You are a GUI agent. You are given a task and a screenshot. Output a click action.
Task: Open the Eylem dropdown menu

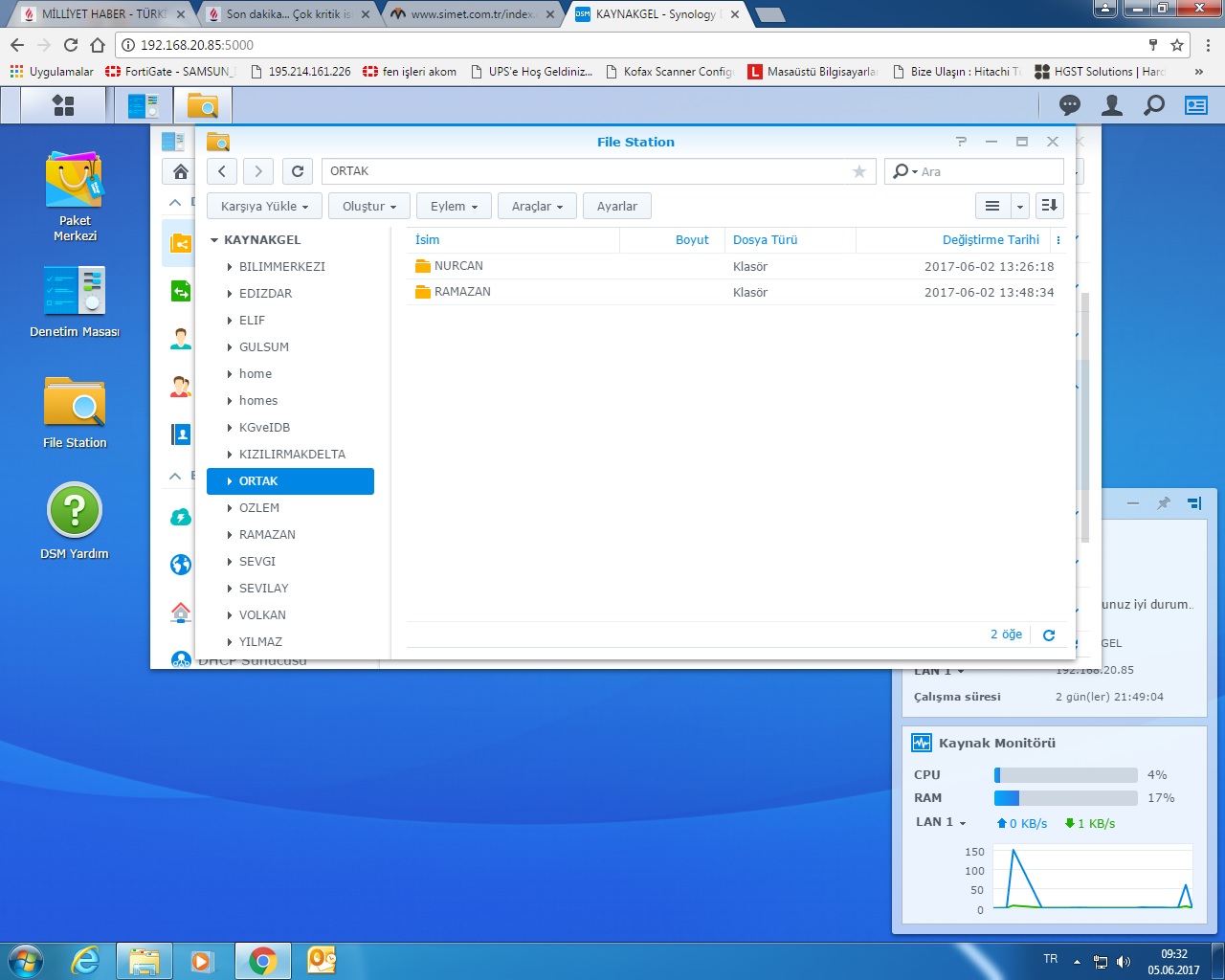[x=454, y=206]
